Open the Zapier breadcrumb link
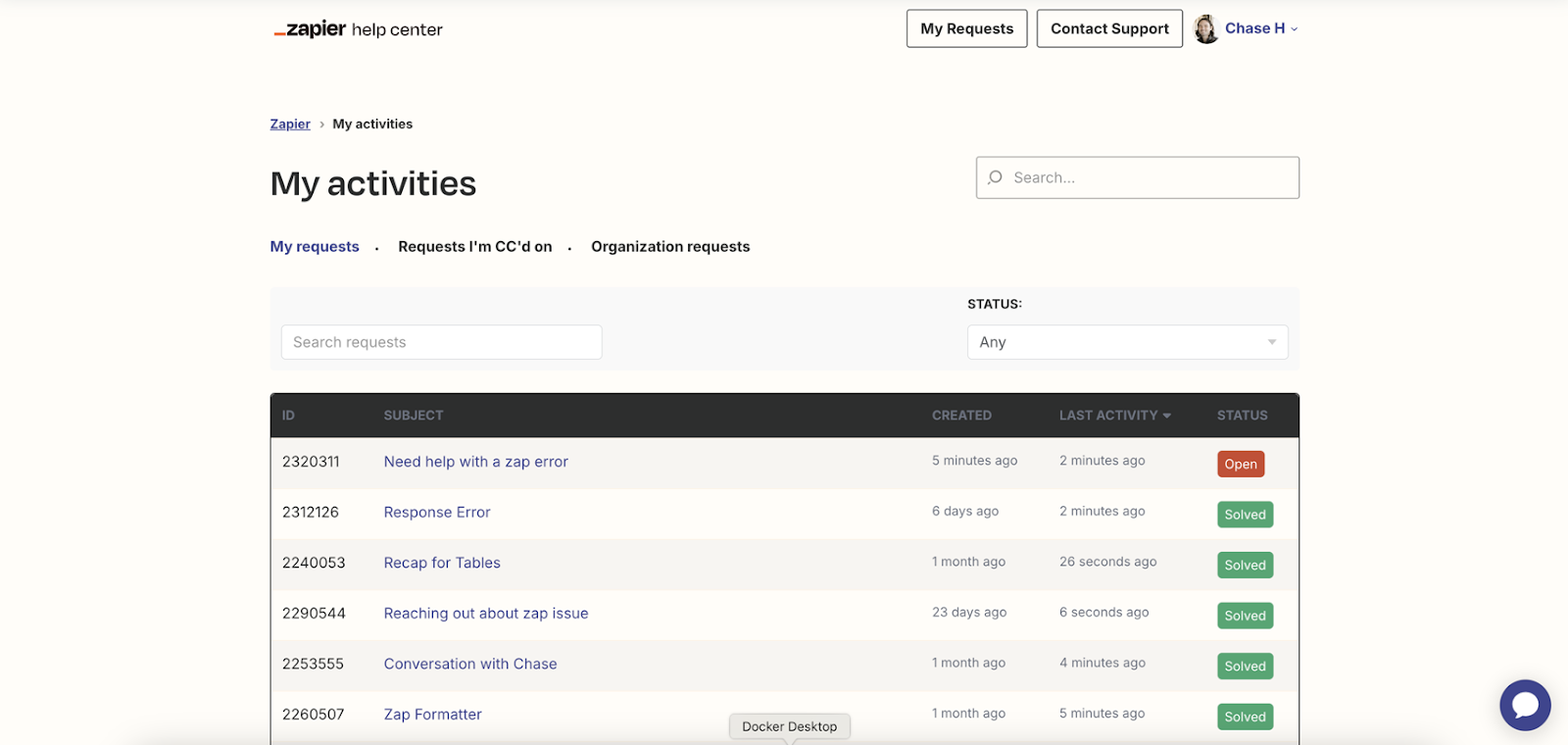Viewport: 1568px width, 745px height. click(x=290, y=124)
